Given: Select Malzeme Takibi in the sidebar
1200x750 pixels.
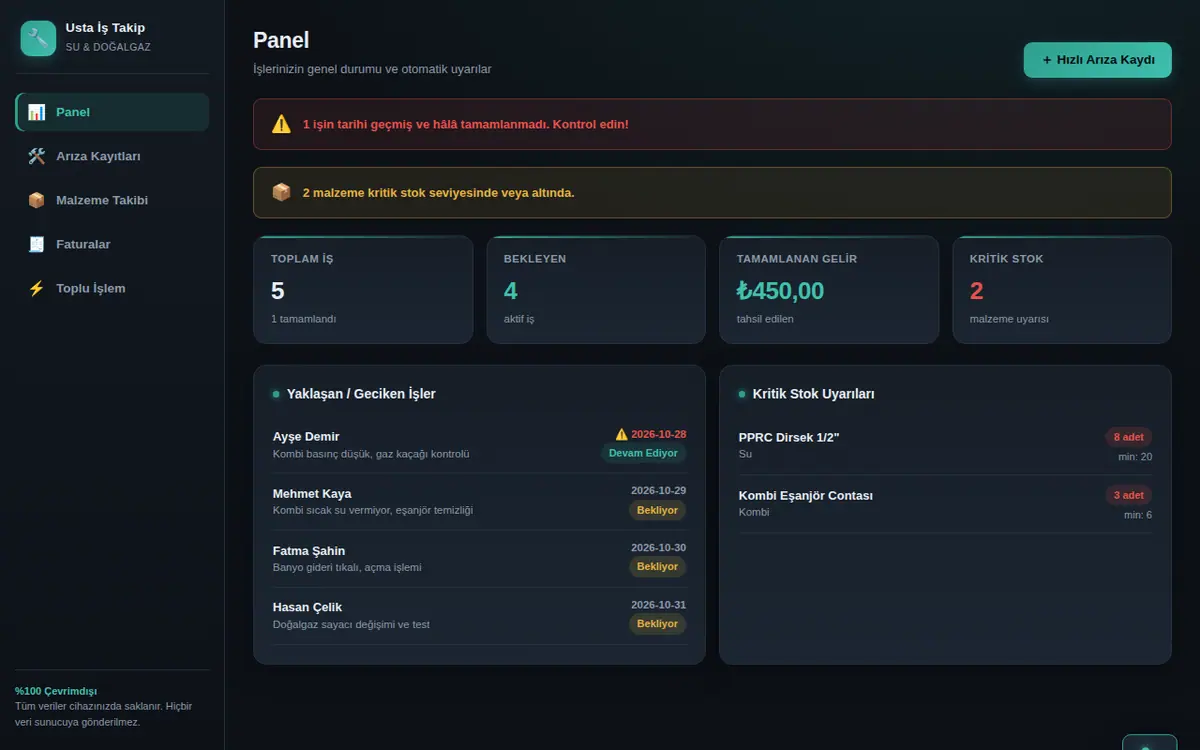Looking at the screenshot, I should click(112, 200).
